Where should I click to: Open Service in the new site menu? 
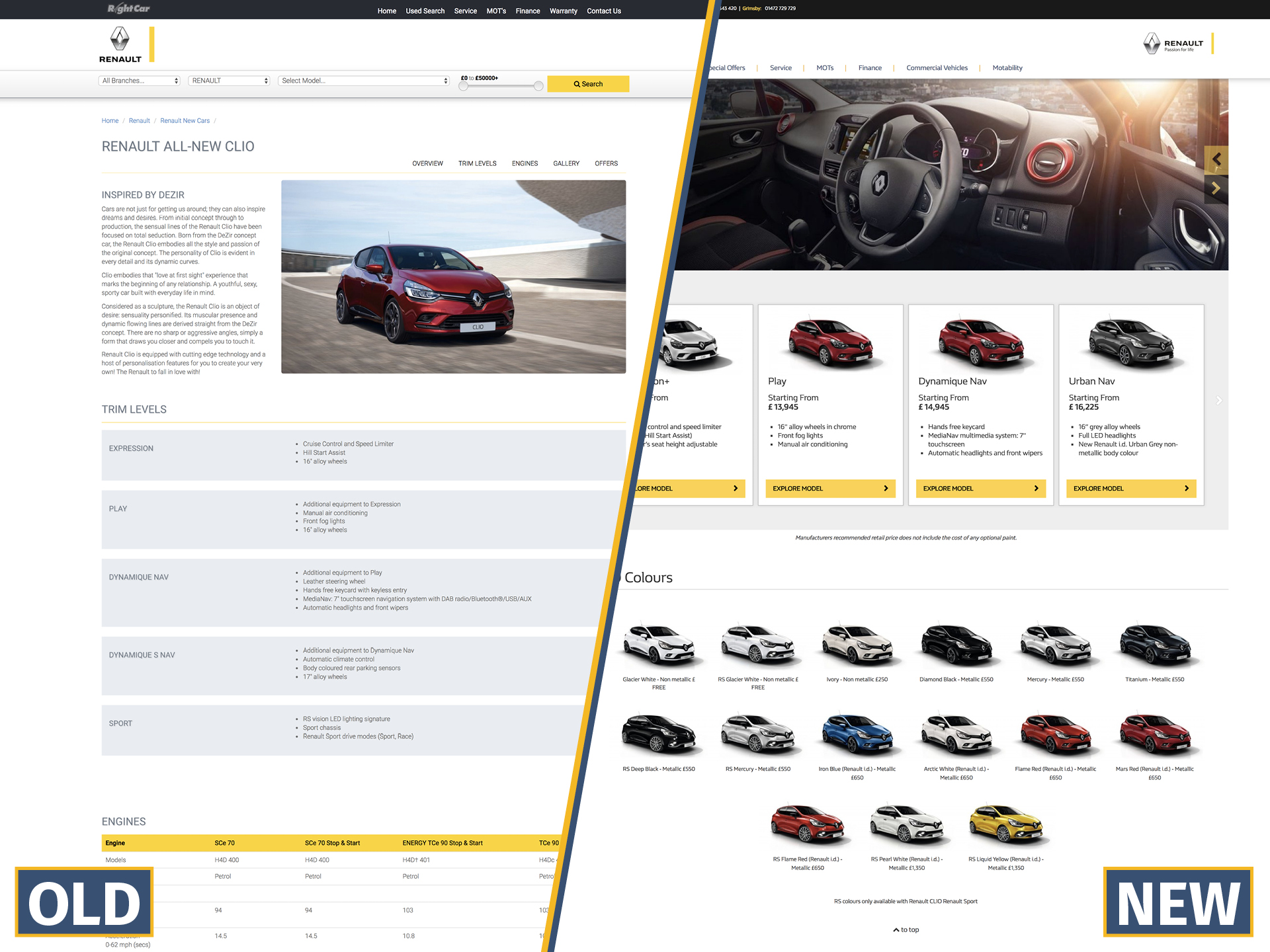(x=781, y=68)
